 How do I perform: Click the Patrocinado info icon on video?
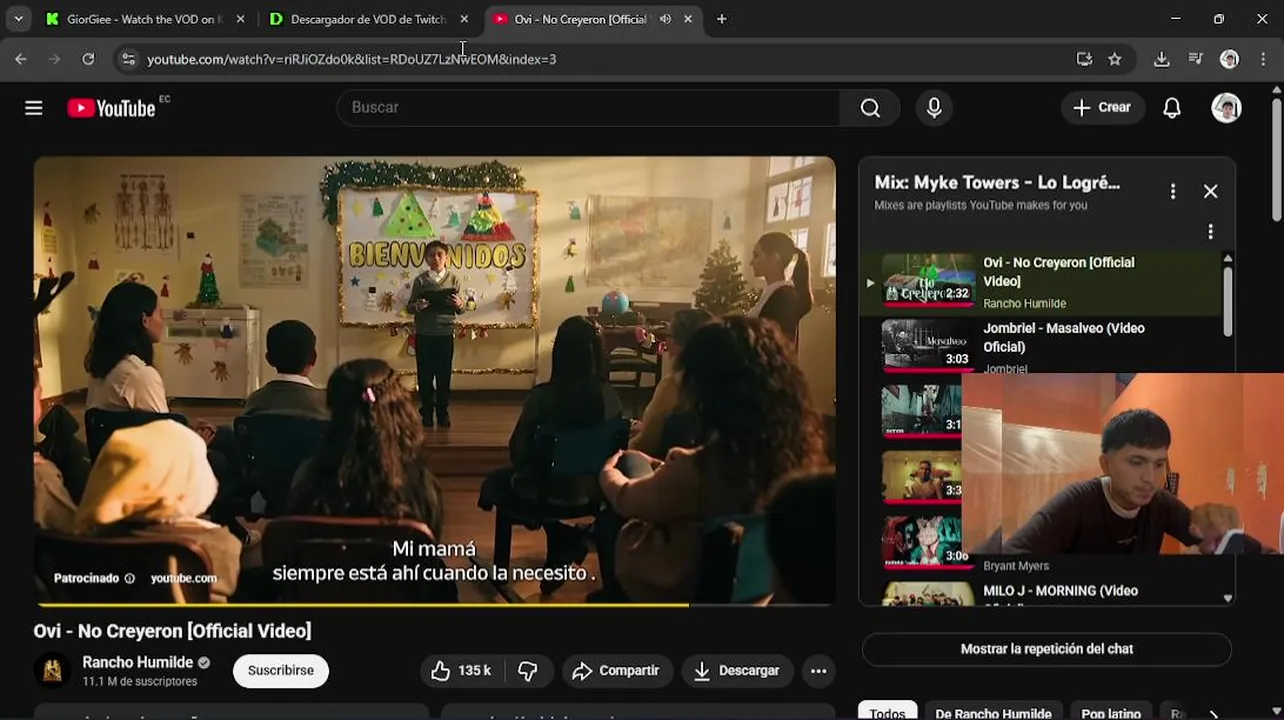coord(129,578)
